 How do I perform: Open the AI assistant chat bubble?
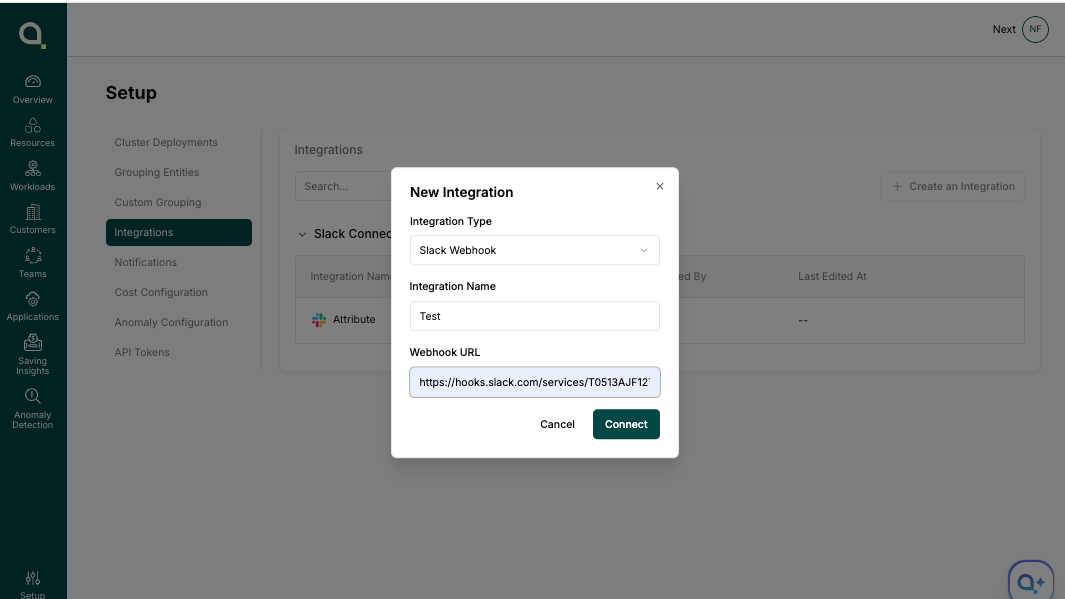1031,581
